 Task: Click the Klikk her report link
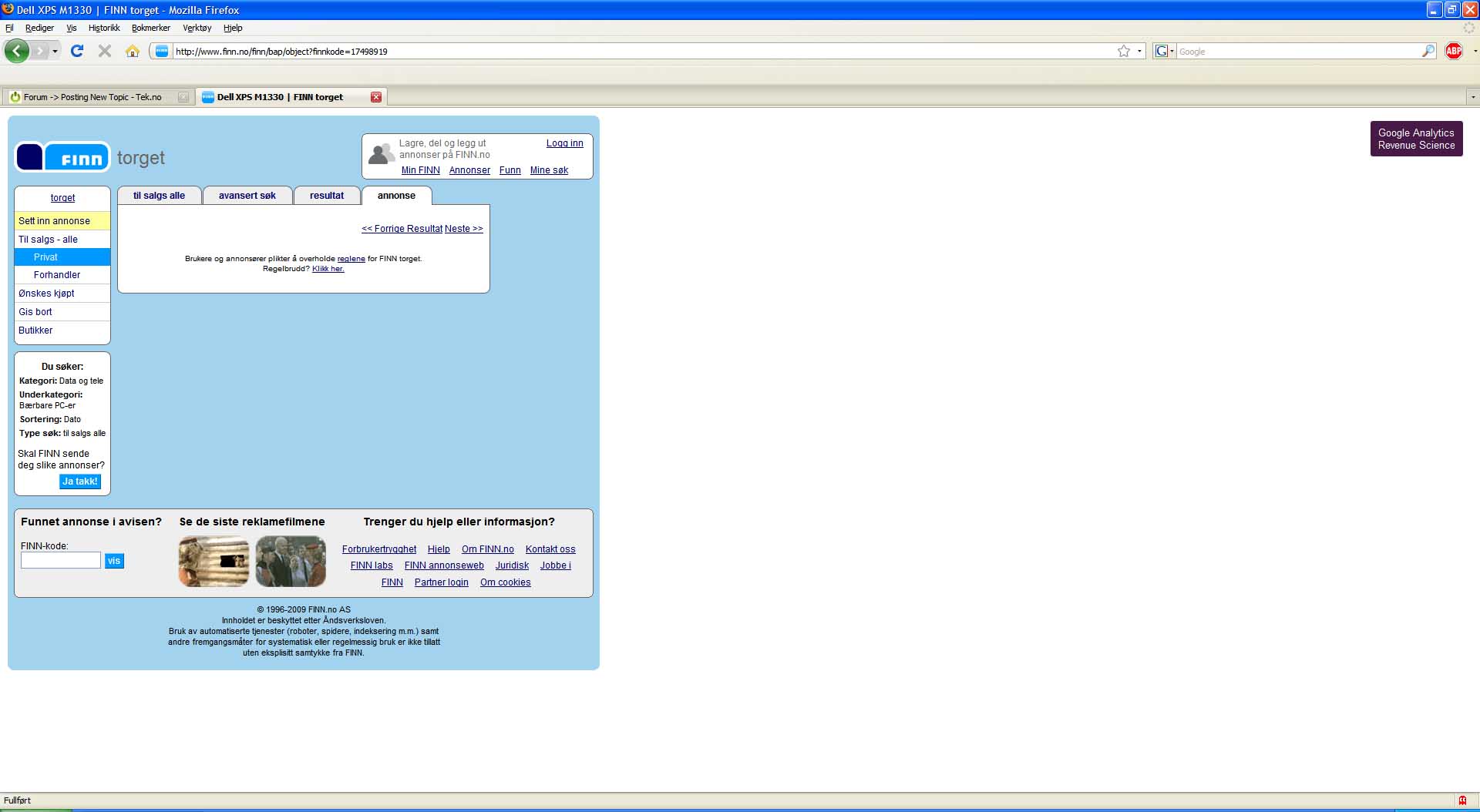[328, 269]
